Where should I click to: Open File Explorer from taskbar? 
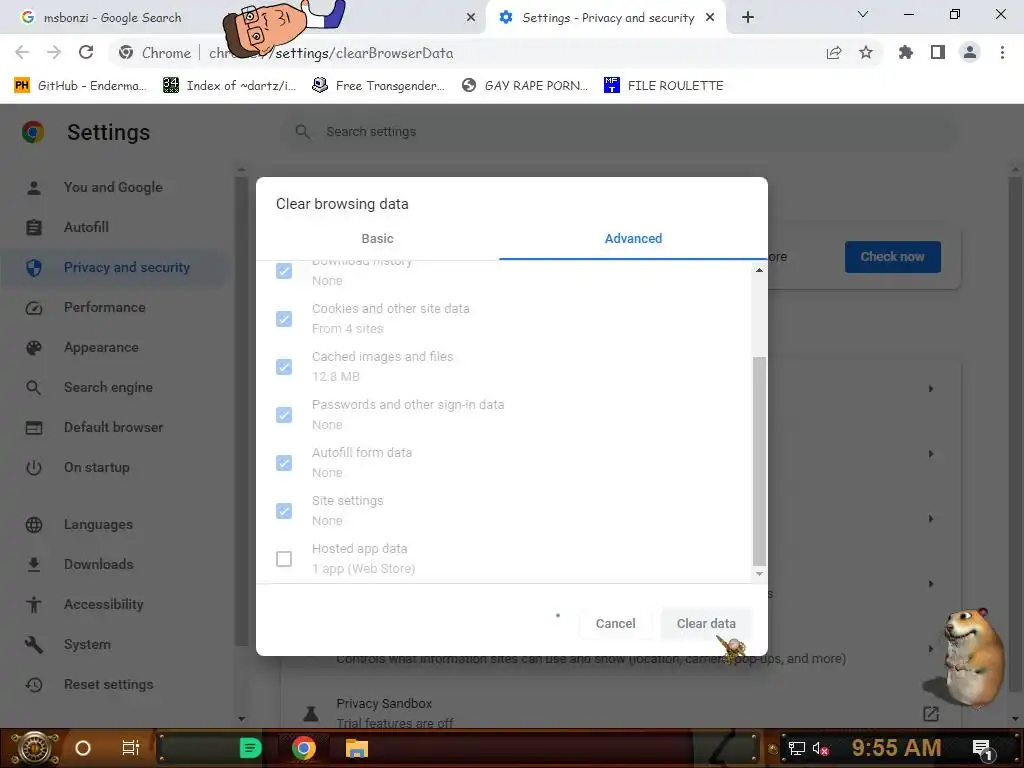pos(357,748)
